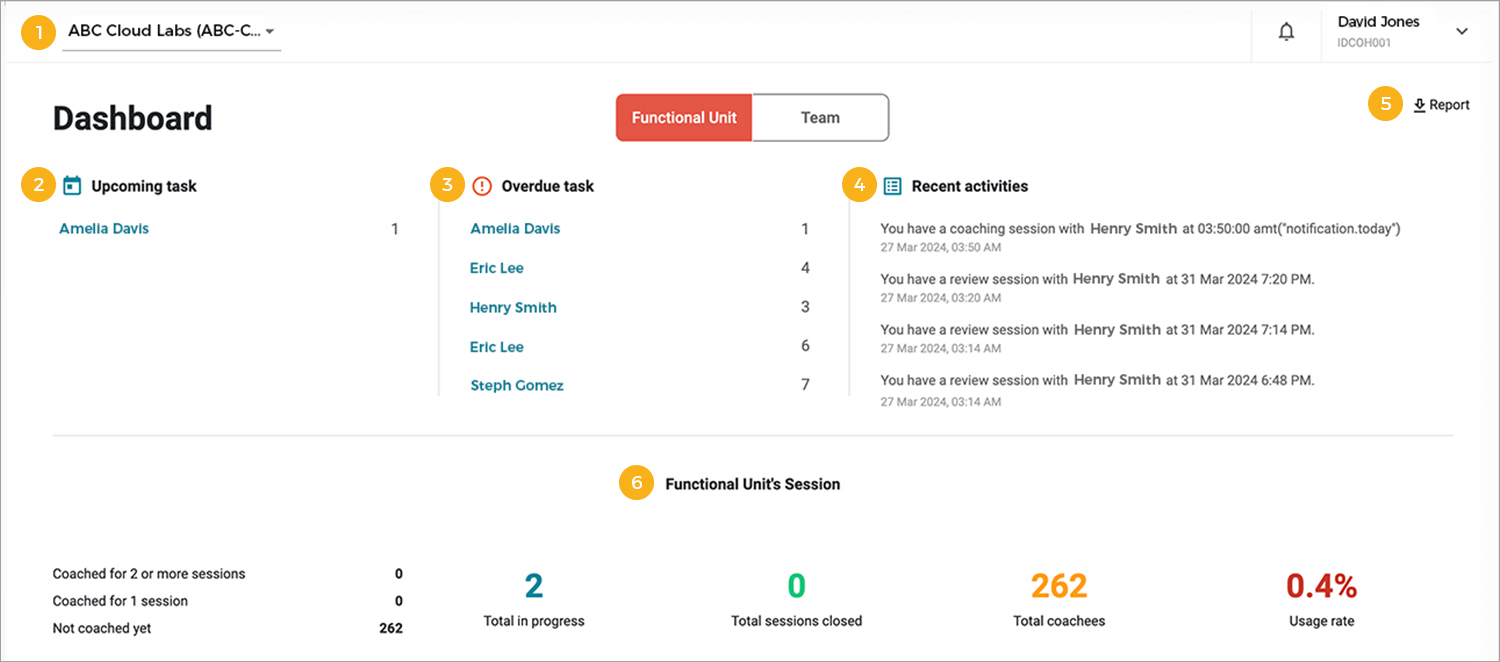Click the IDCOH001 user ID
Image resolution: width=1500 pixels, height=662 pixels.
coord(1364,43)
